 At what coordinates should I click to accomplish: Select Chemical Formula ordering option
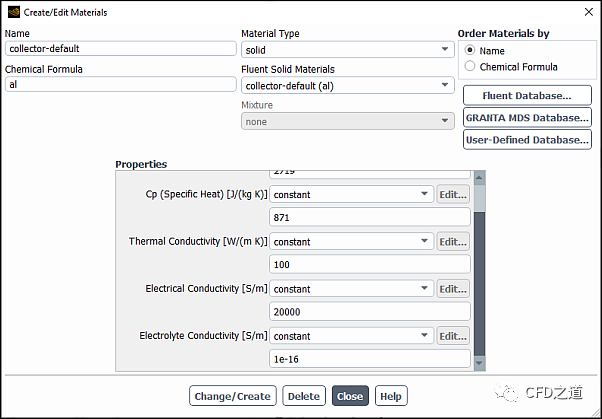point(471,67)
